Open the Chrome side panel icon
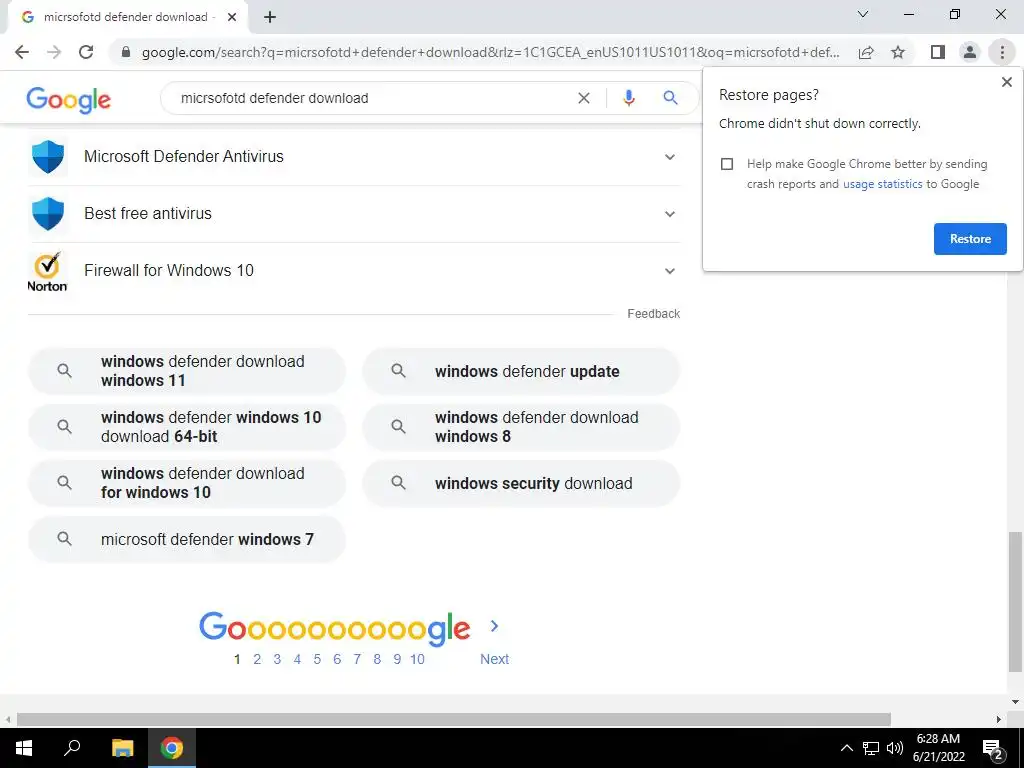 click(938, 52)
